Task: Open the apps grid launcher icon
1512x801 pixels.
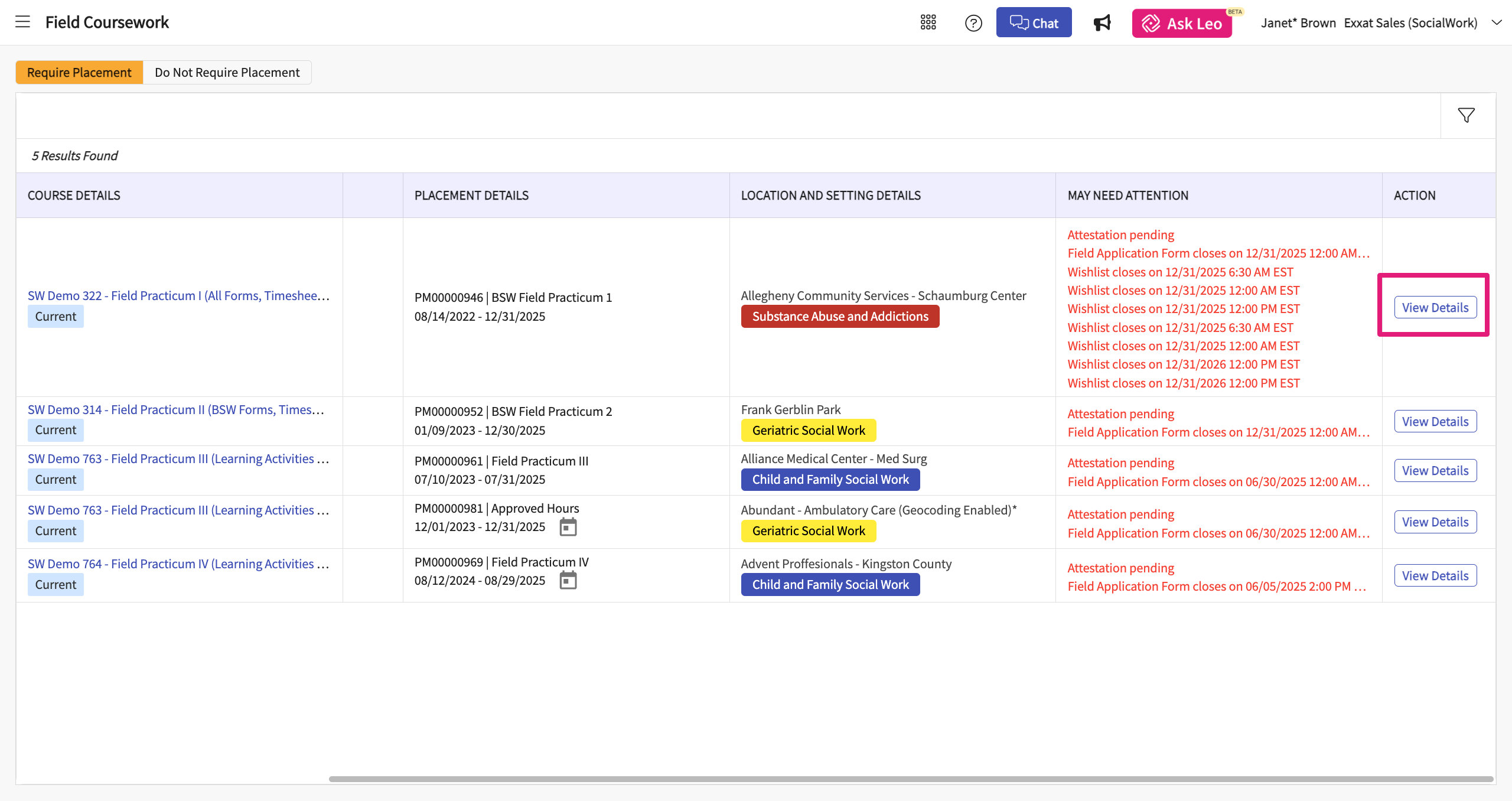Action: pyautogui.click(x=928, y=23)
